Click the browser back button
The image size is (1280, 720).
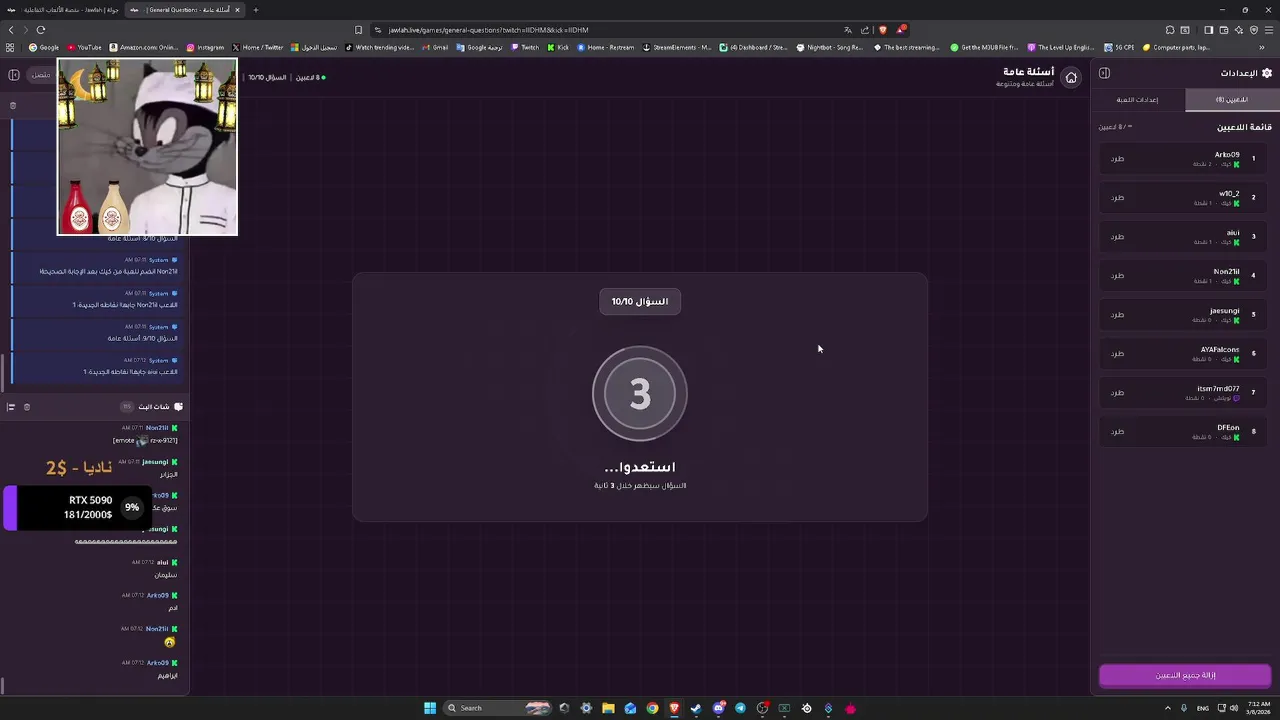[12, 30]
